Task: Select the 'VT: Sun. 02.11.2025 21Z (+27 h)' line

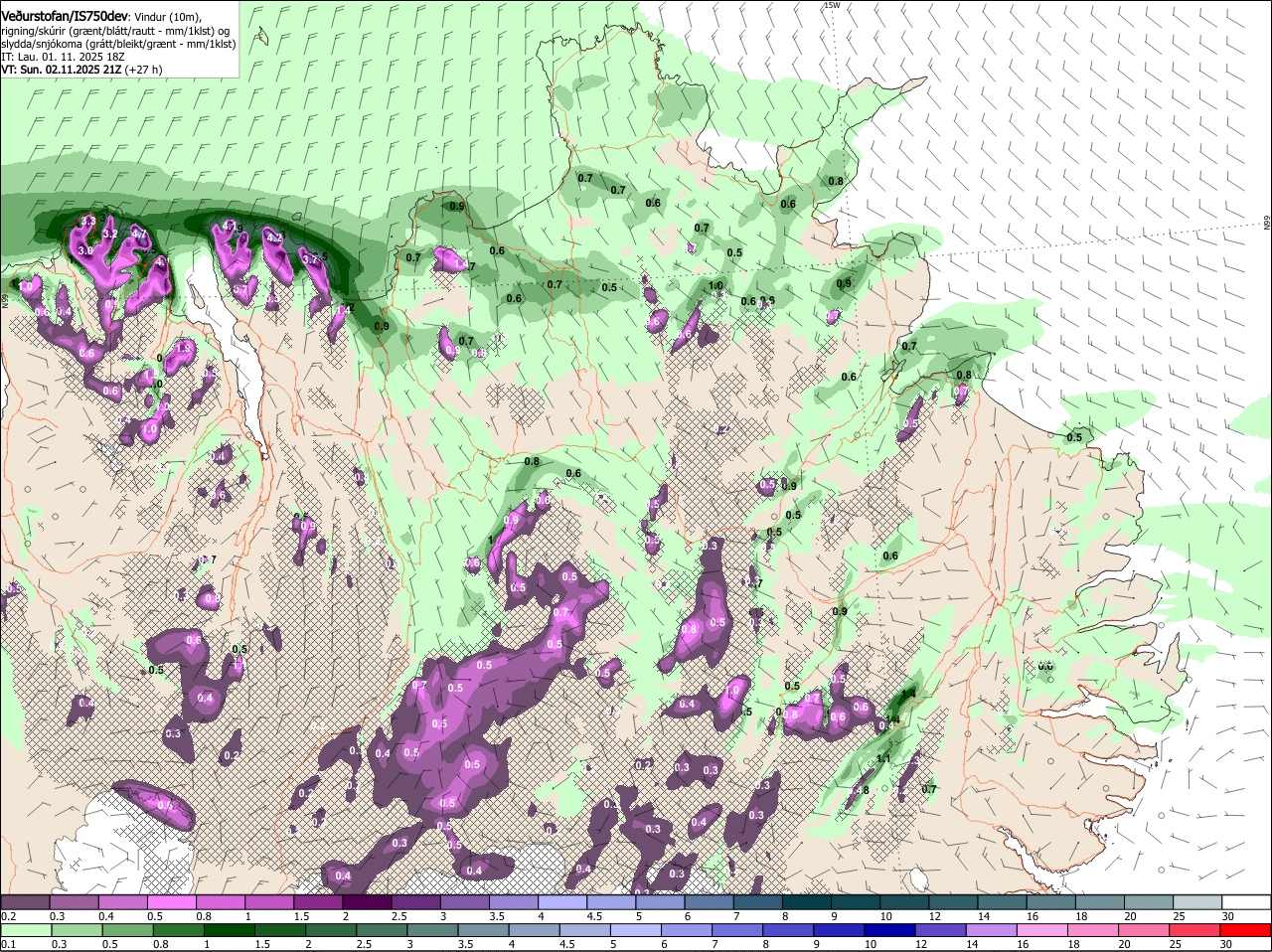Action: pos(81,70)
